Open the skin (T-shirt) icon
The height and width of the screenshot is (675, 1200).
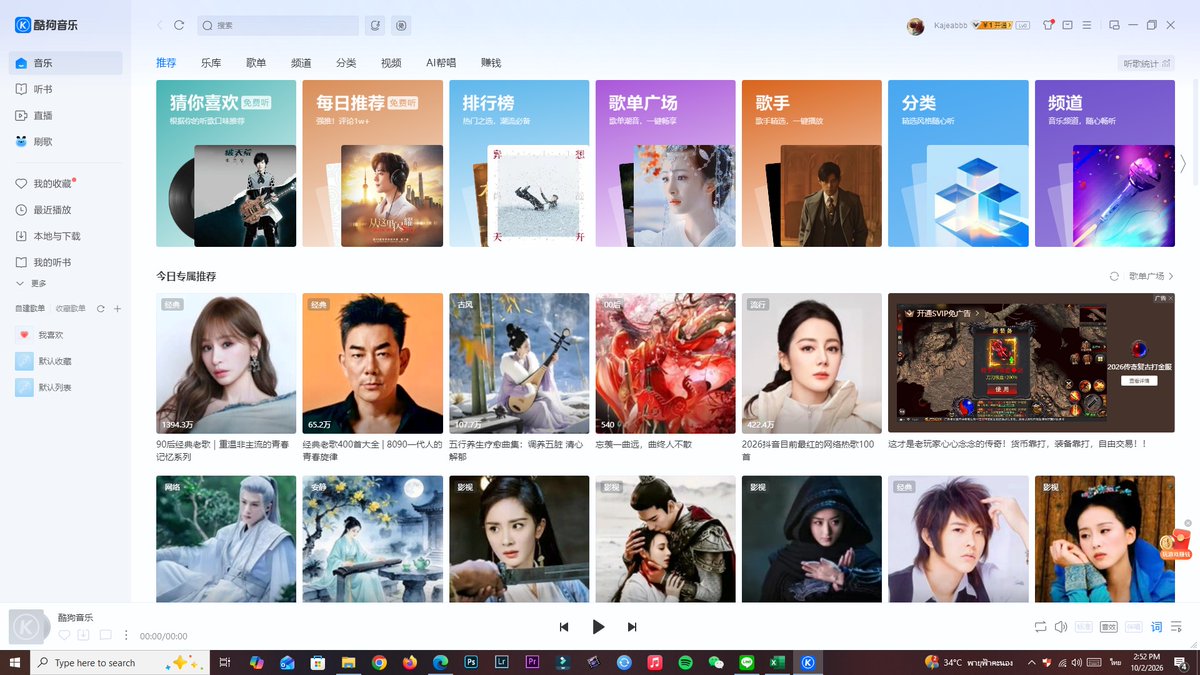tap(1048, 25)
